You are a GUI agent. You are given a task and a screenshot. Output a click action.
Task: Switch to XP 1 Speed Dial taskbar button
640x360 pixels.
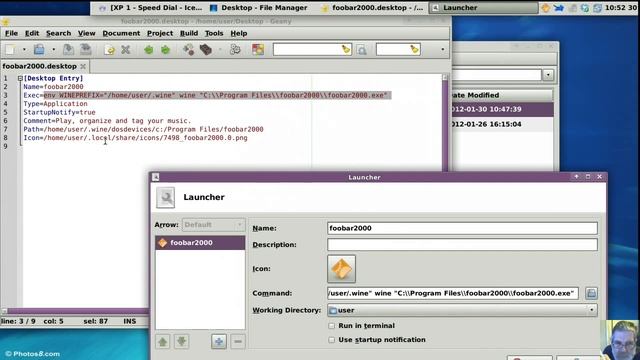[x=151, y=8]
